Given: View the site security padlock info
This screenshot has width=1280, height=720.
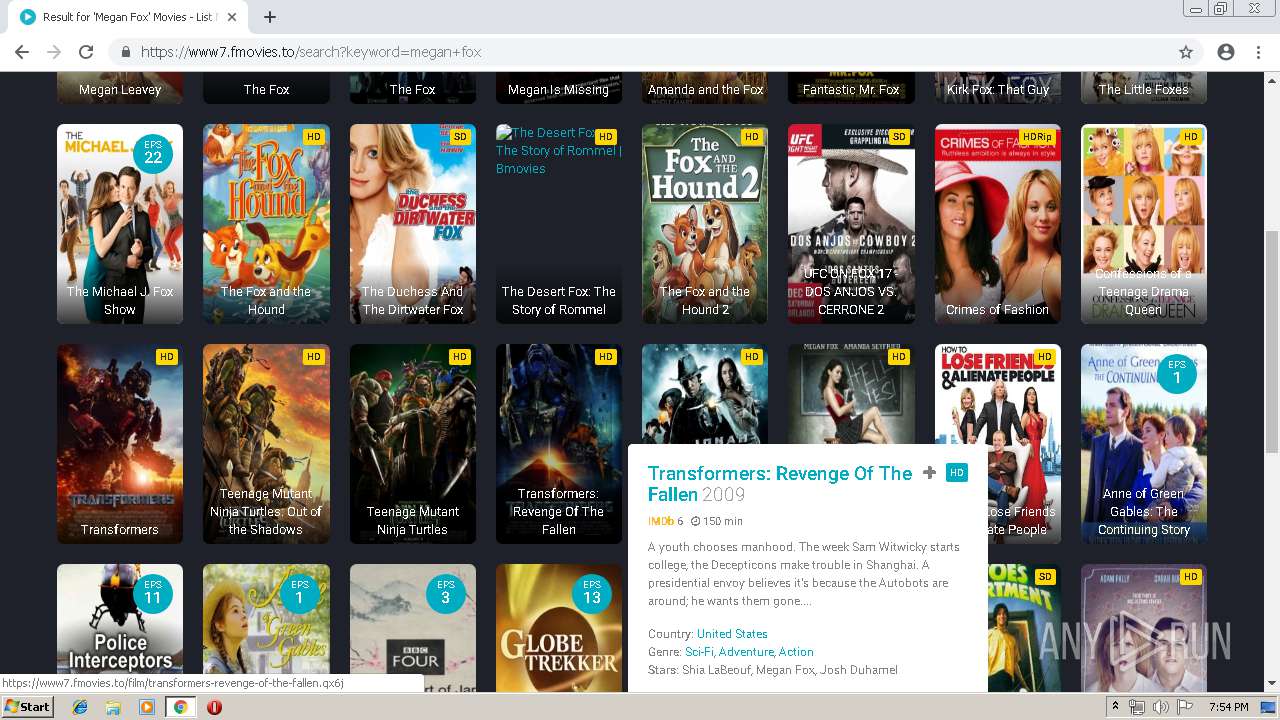Looking at the screenshot, I should click(x=125, y=52).
